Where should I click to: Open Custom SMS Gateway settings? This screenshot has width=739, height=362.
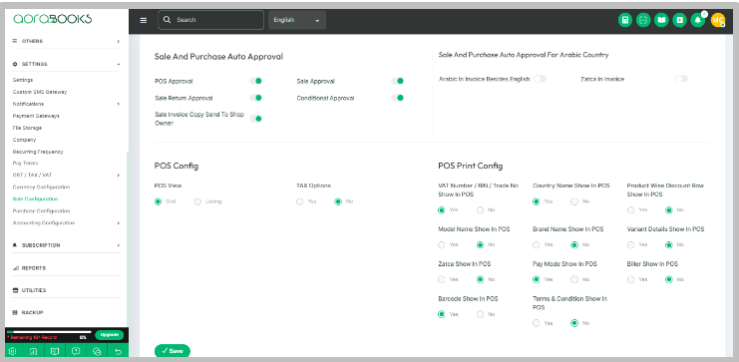click(x=40, y=92)
